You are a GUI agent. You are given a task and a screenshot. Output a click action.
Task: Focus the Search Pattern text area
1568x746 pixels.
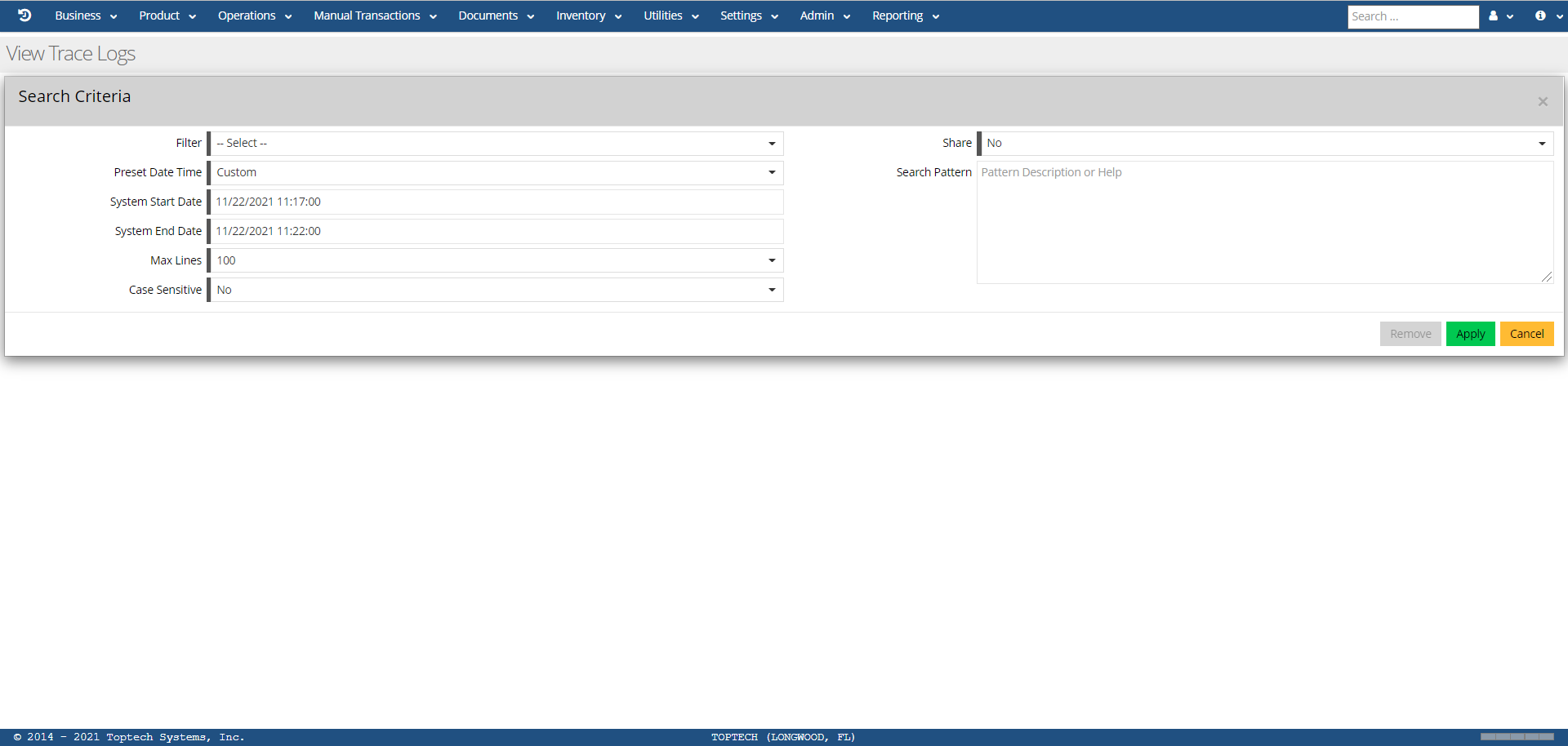1265,222
